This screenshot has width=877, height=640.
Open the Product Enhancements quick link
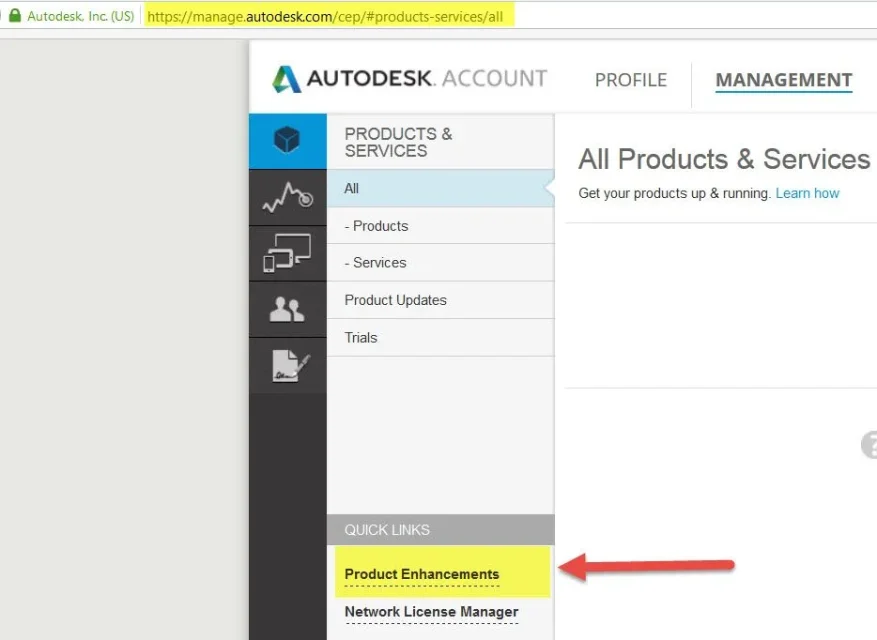[422, 574]
